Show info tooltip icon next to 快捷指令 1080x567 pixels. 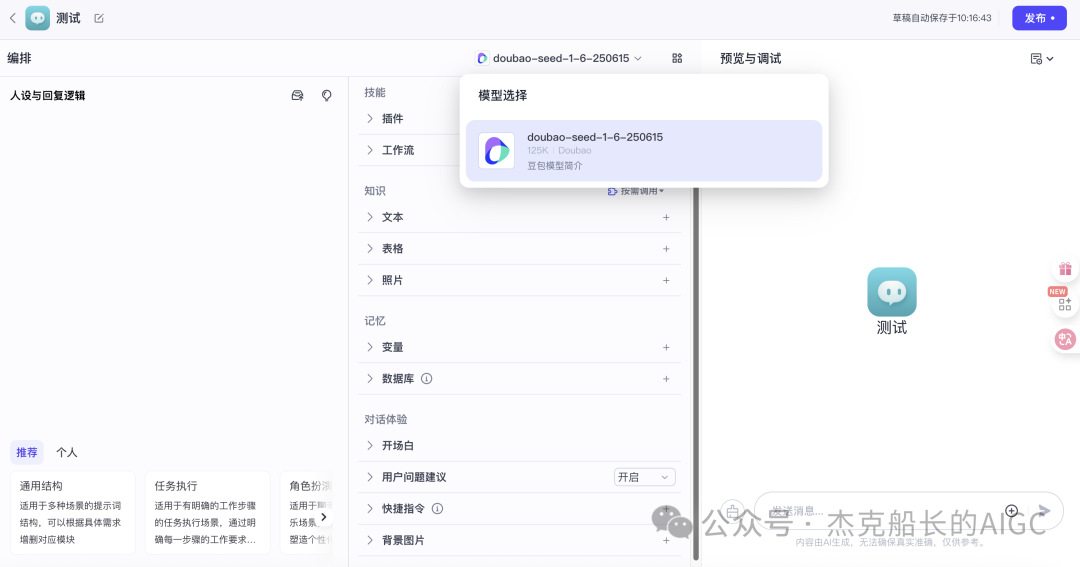[x=437, y=509]
